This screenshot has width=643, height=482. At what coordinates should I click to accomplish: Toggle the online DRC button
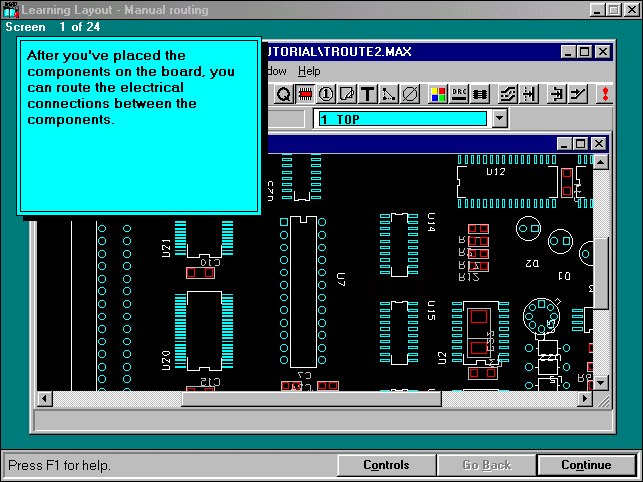pos(460,95)
